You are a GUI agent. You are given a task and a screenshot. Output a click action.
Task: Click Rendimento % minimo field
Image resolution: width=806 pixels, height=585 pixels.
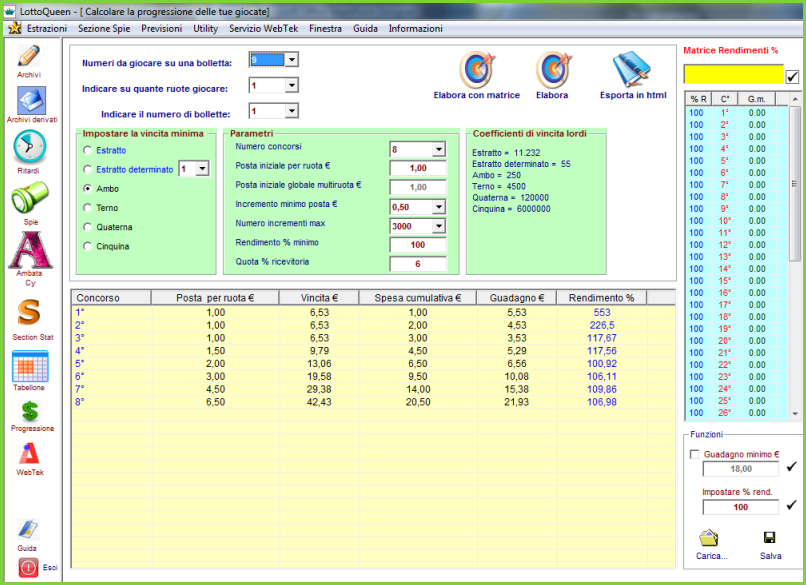(418, 245)
